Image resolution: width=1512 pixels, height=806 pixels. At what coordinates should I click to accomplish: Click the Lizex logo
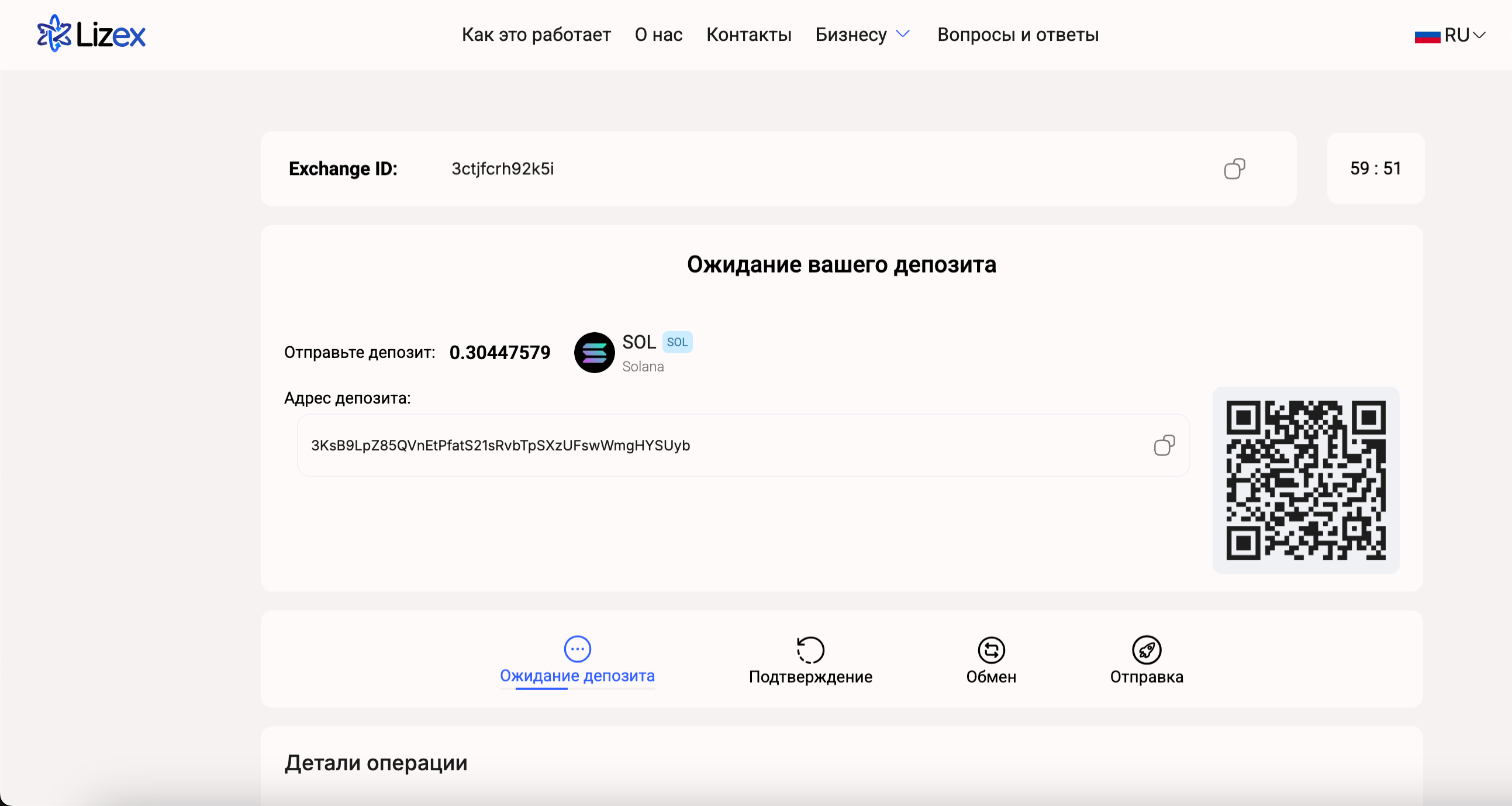click(92, 34)
